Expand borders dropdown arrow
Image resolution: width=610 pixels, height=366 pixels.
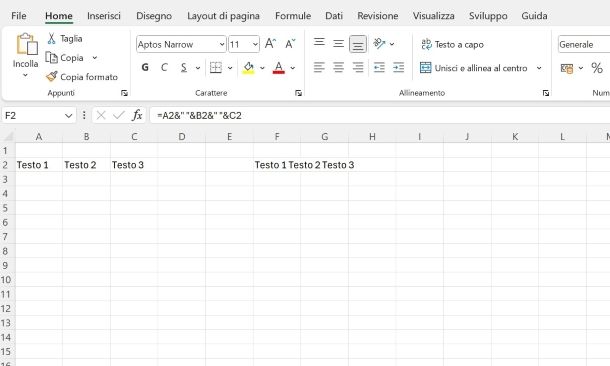click(x=230, y=68)
